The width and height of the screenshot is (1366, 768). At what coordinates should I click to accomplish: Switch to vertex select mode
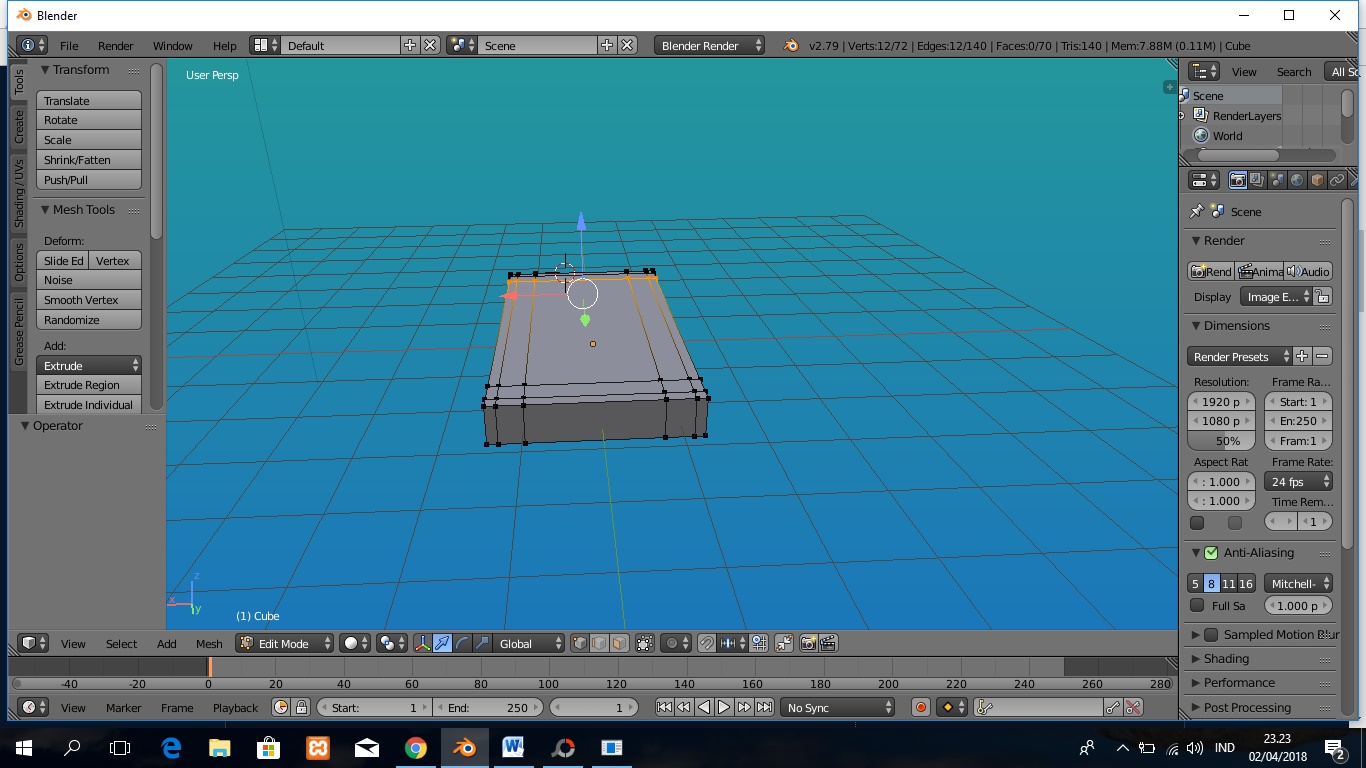coord(579,644)
